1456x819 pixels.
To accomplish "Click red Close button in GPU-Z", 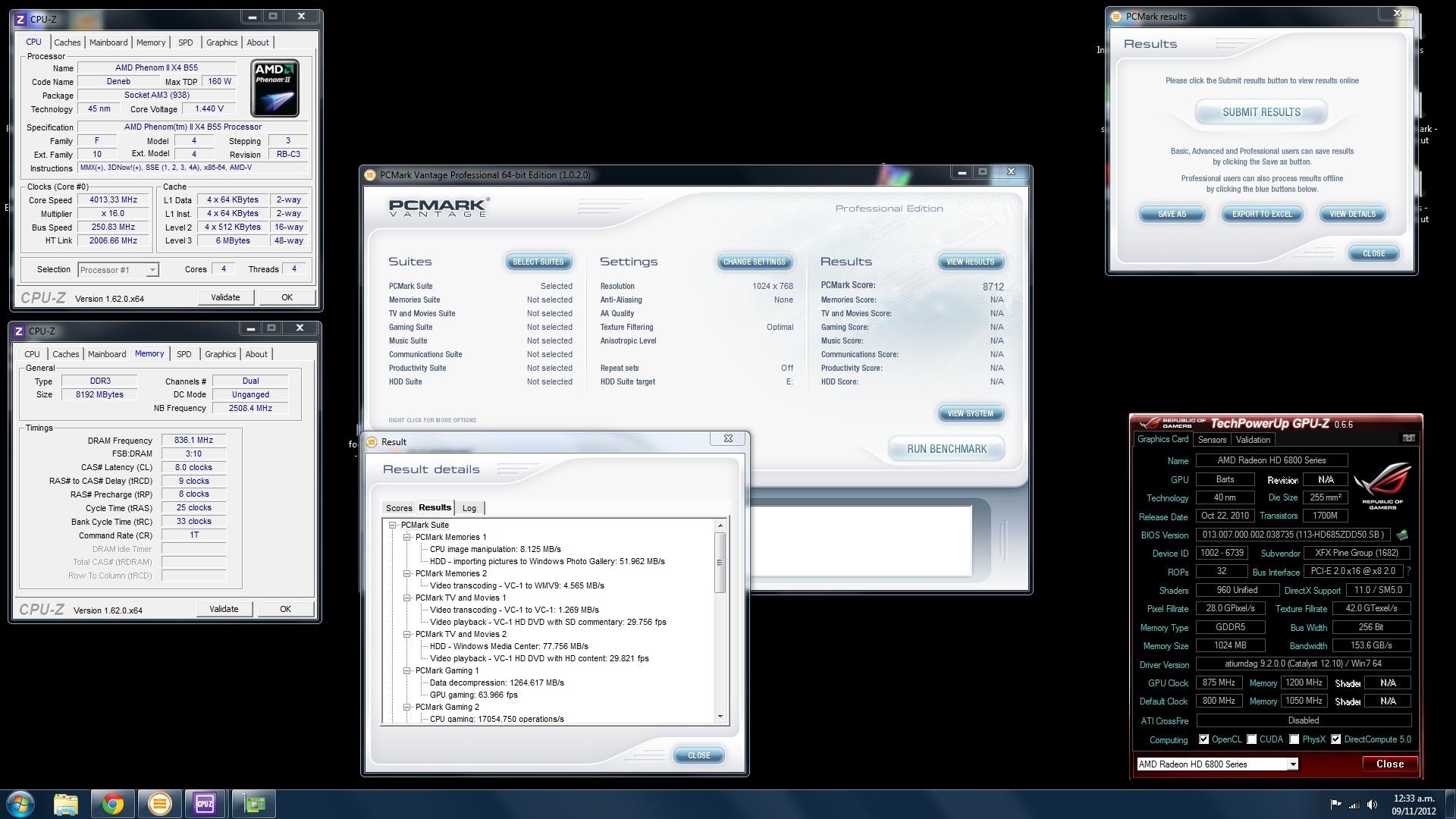I will (1389, 764).
